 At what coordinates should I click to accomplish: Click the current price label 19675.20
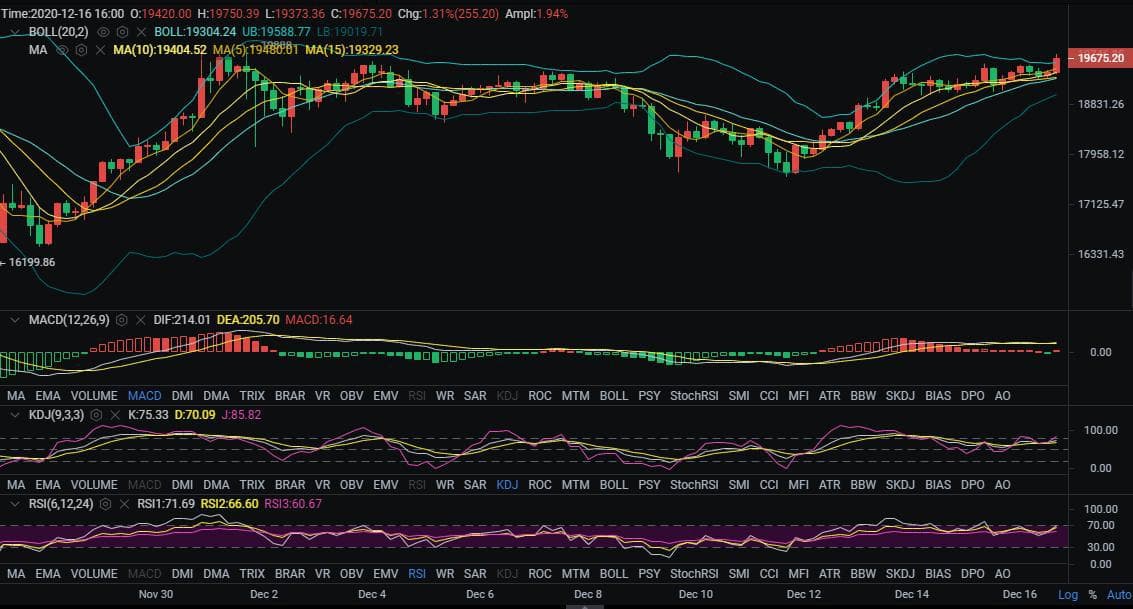click(x=1098, y=59)
